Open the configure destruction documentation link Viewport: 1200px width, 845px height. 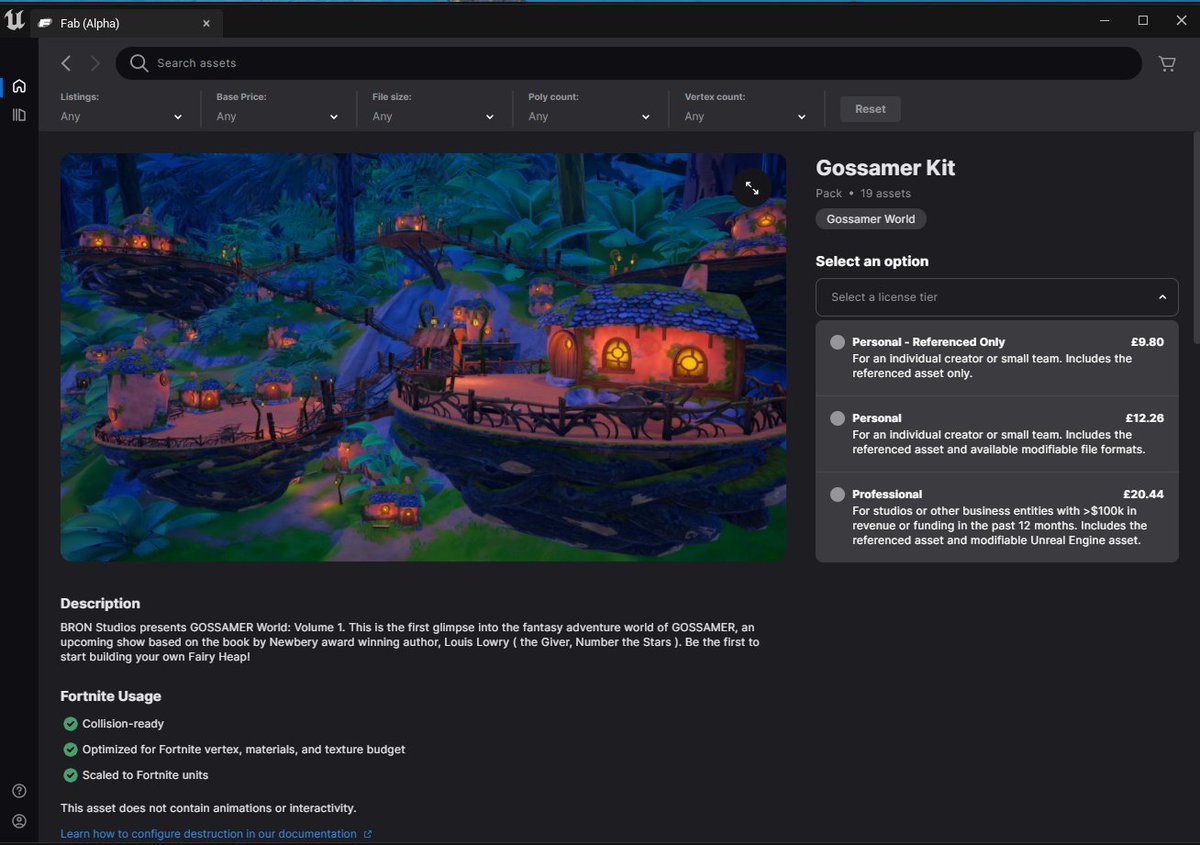click(x=208, y=834)
